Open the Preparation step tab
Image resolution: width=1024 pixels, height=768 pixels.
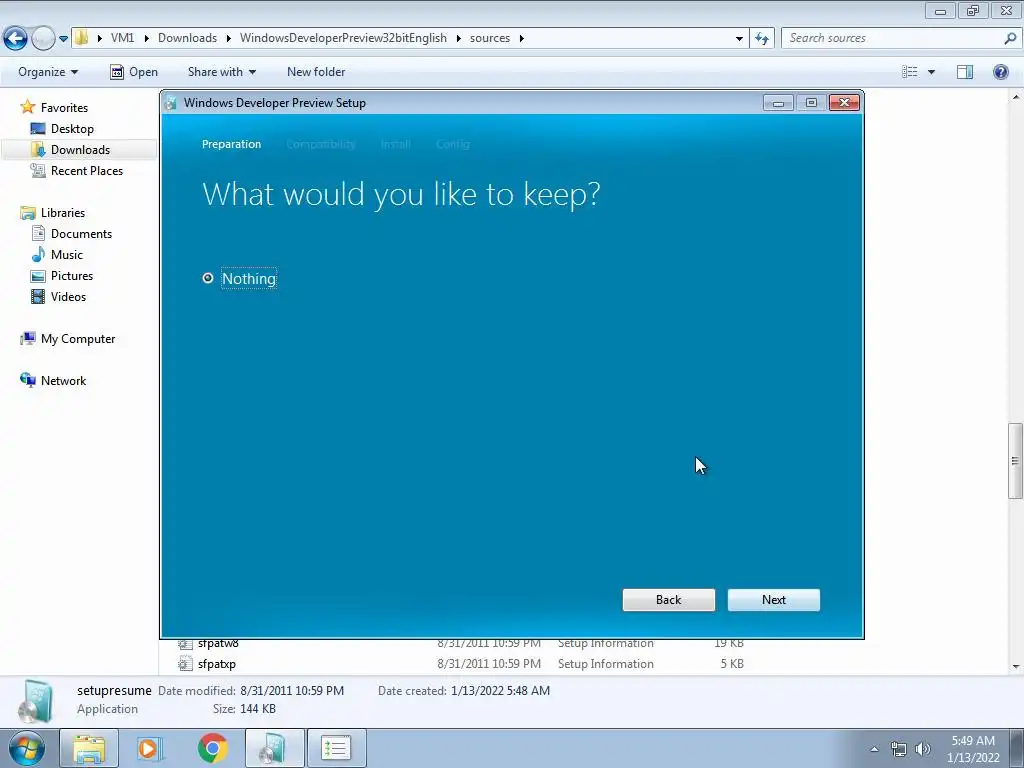[231, 144]
